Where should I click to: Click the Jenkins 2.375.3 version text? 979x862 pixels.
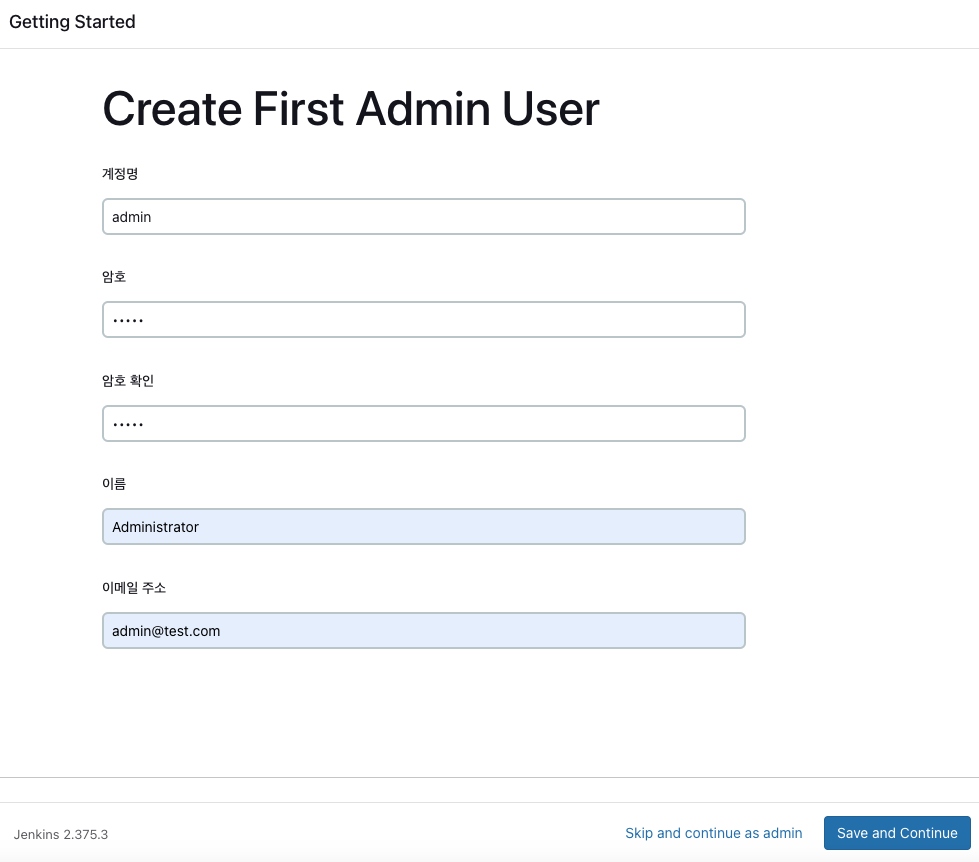pyautogui.click(x=61, y=835)
